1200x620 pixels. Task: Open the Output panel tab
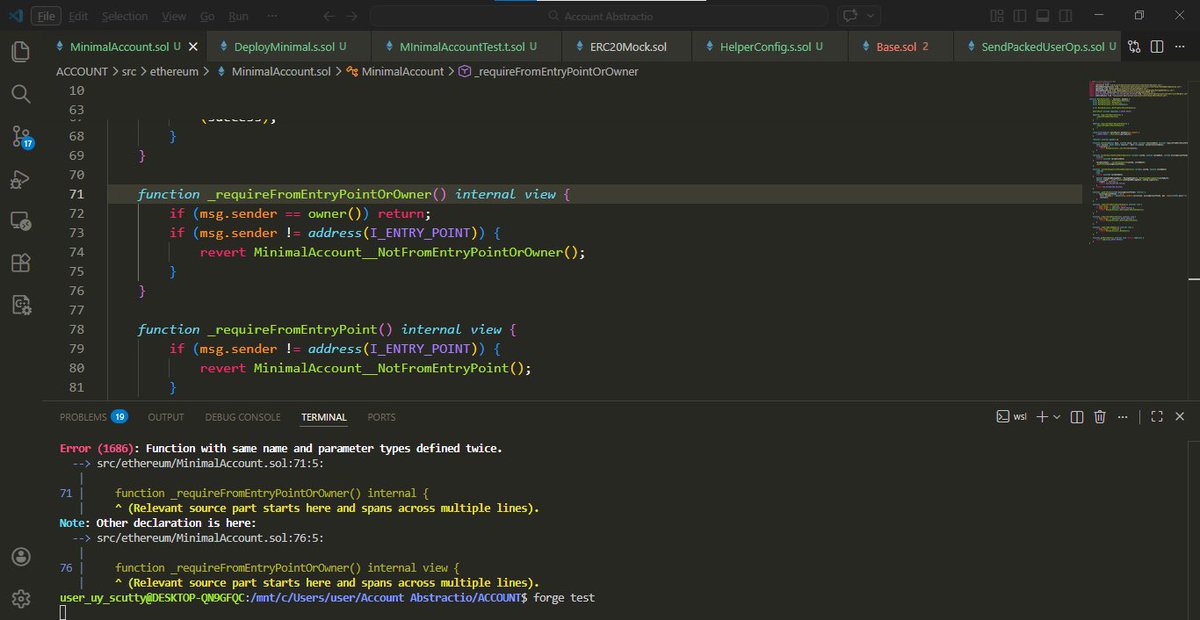point(166,417)
